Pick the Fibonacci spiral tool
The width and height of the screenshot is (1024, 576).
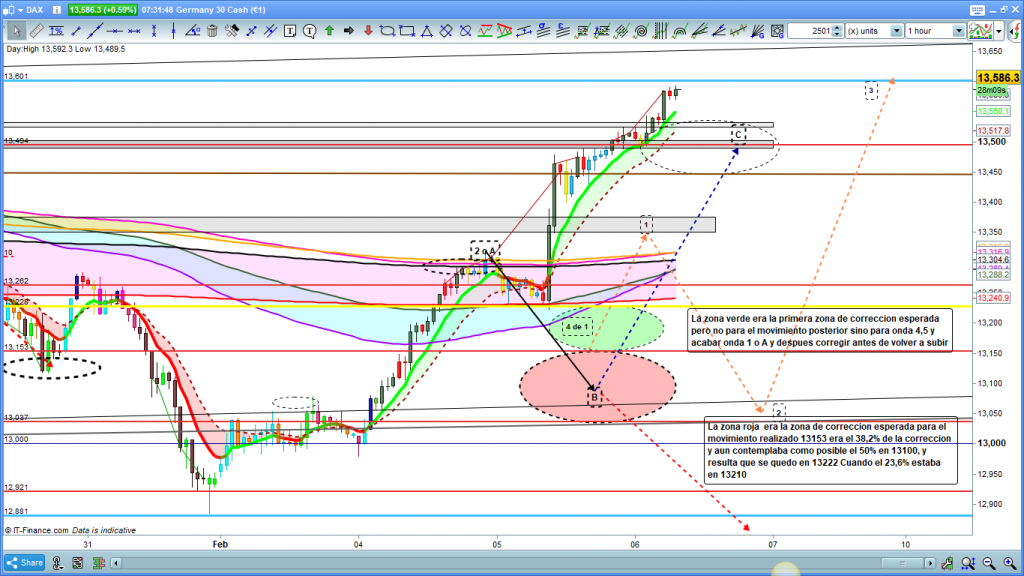[x=641, y=31]
